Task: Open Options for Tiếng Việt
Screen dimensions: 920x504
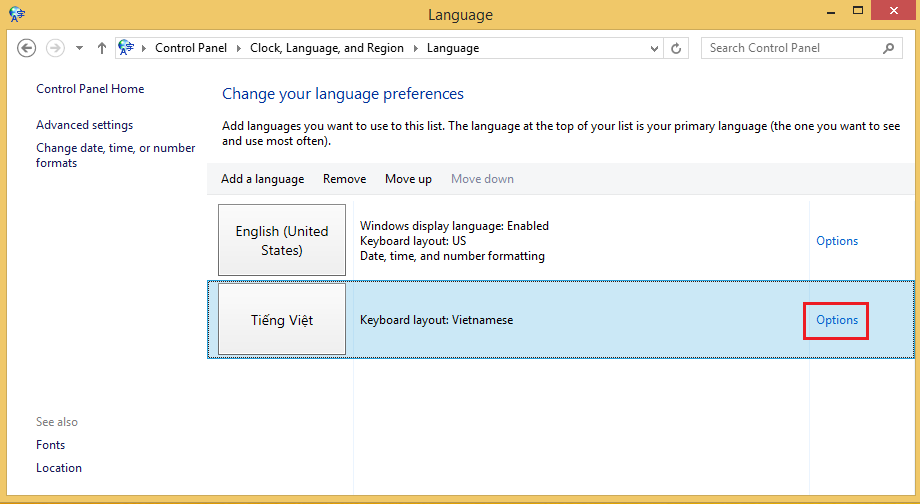Action: coord(837,320)
